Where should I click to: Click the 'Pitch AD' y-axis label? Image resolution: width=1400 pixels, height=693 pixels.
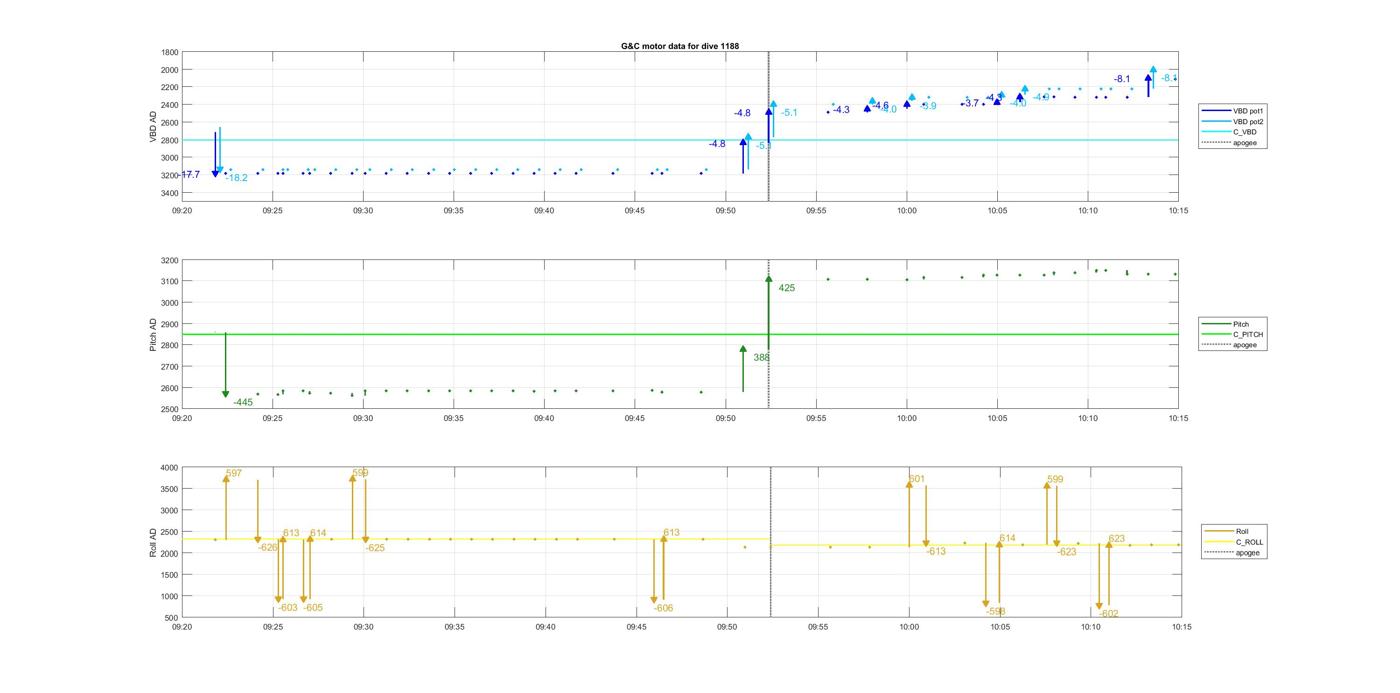pos(153,335)
